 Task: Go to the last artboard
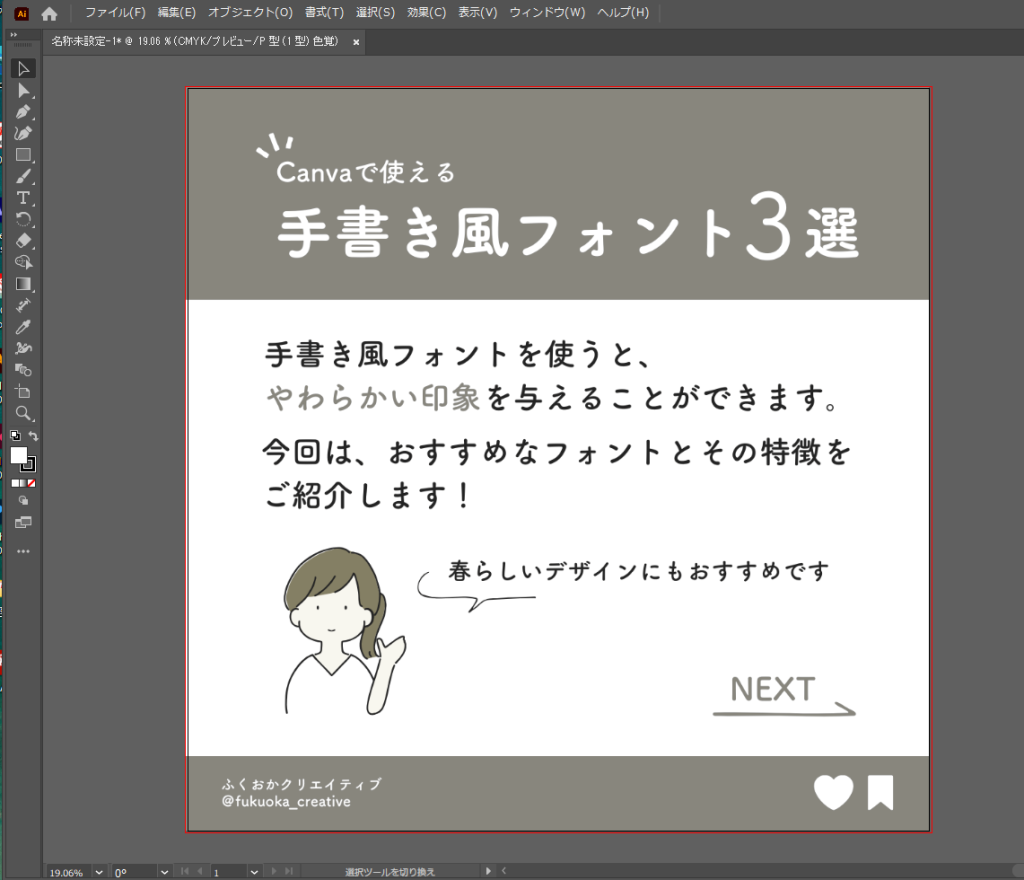288,872
